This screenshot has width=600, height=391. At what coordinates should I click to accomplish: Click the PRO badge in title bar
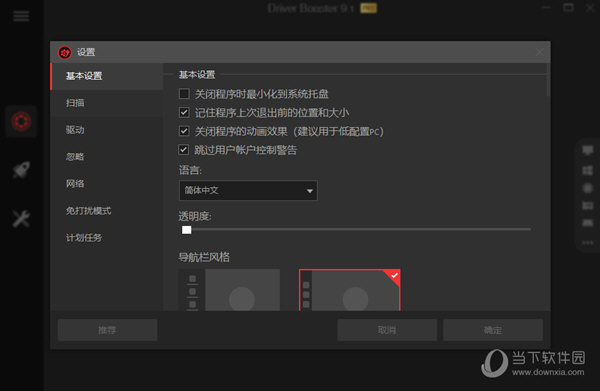coord(368,8)
